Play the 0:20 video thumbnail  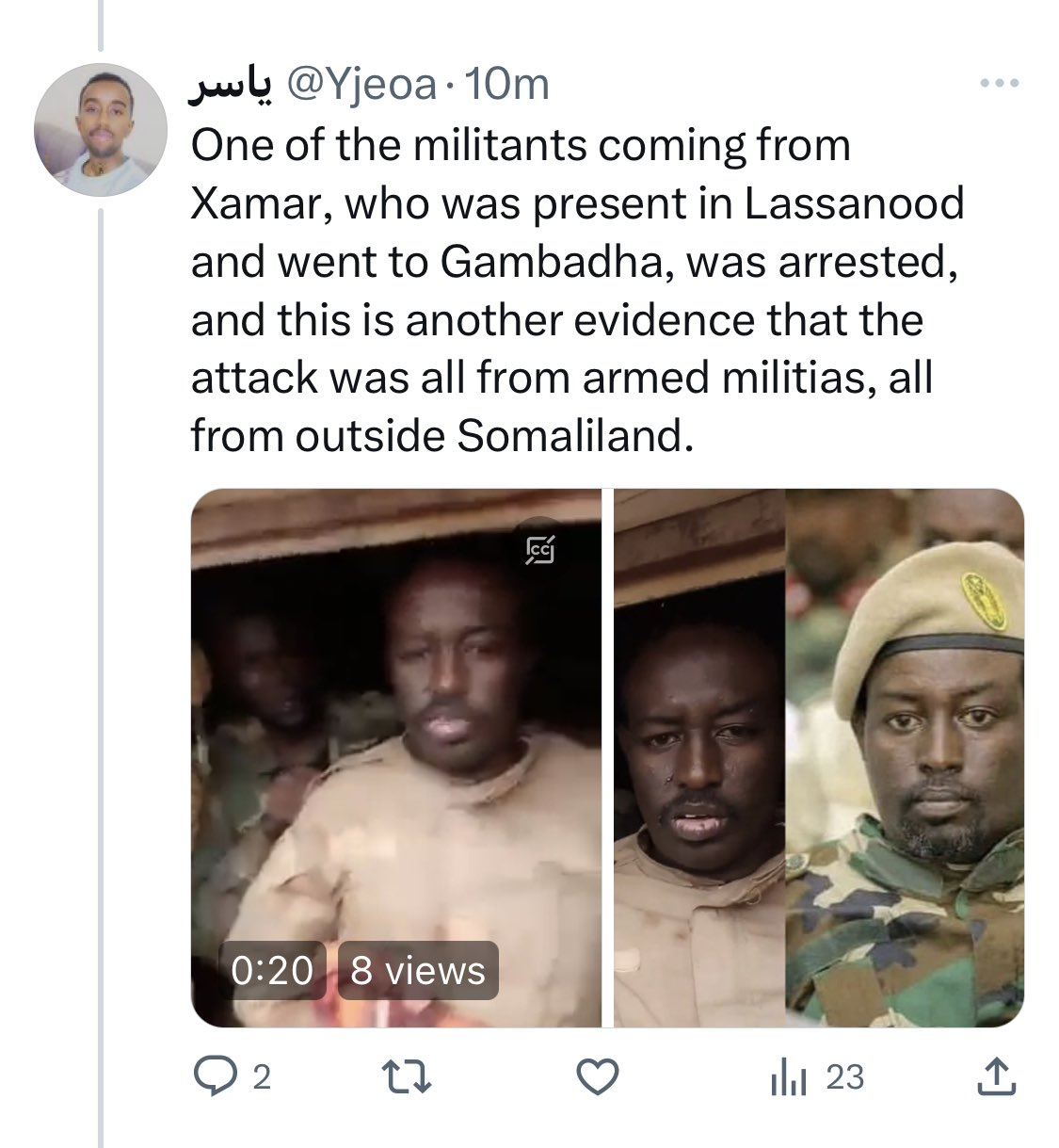(396, 758)
